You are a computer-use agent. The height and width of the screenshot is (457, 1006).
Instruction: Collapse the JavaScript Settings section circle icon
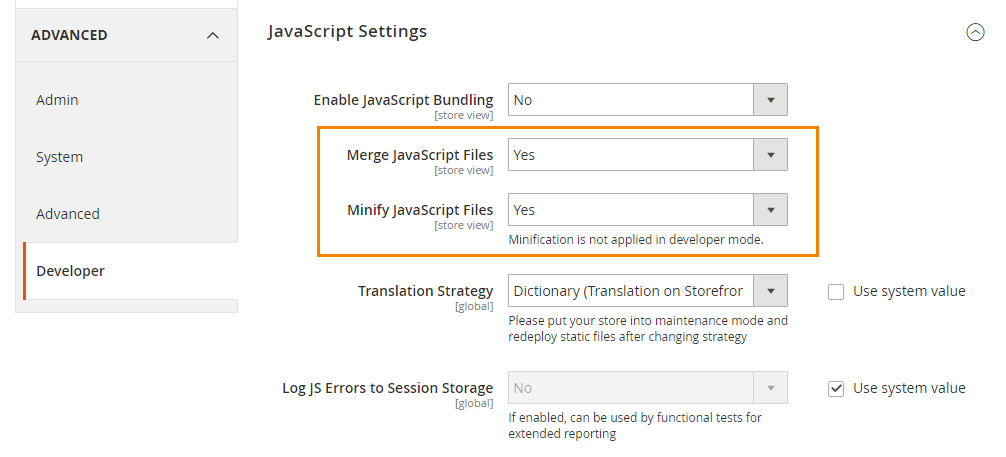(x=975, y=32)
